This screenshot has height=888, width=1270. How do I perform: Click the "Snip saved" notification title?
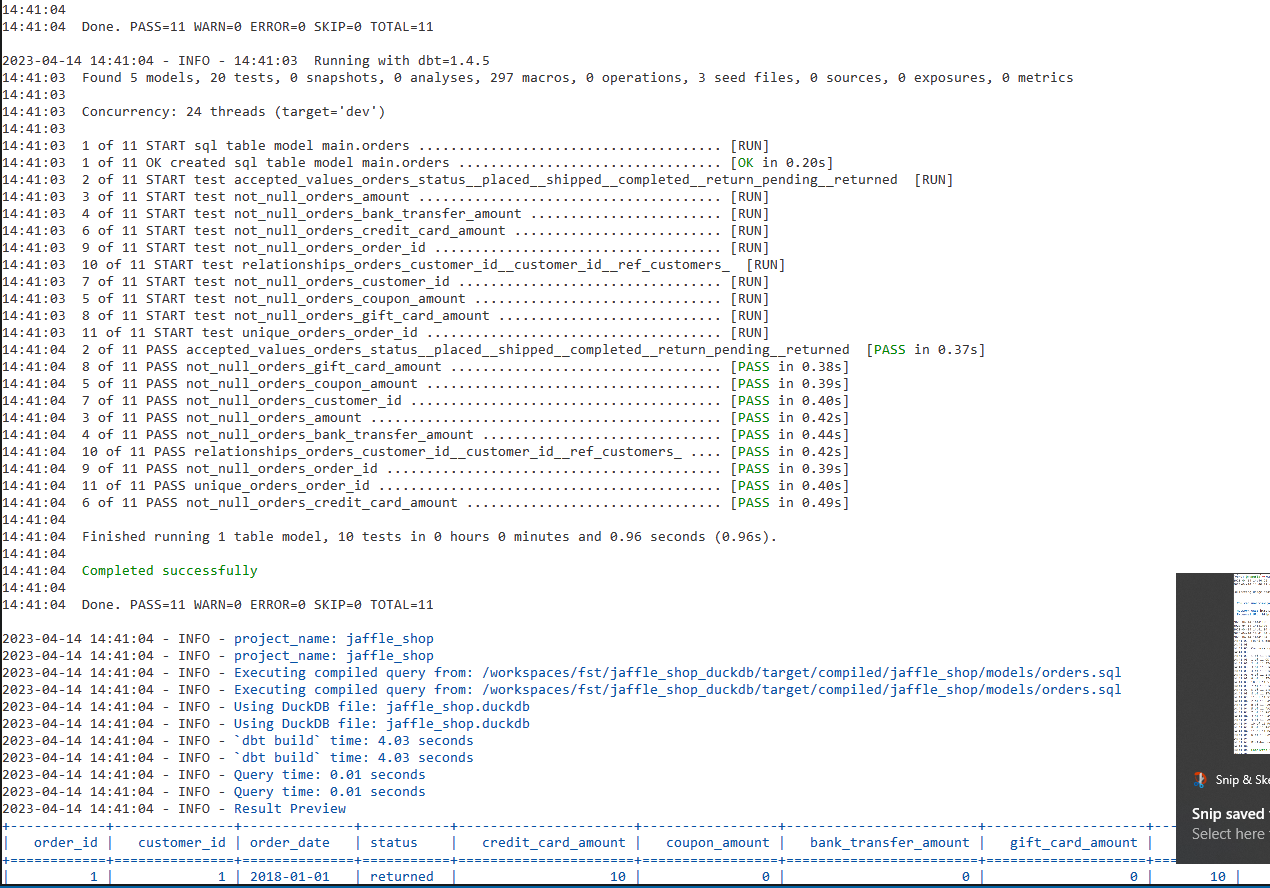click(x=1228, y=814)
